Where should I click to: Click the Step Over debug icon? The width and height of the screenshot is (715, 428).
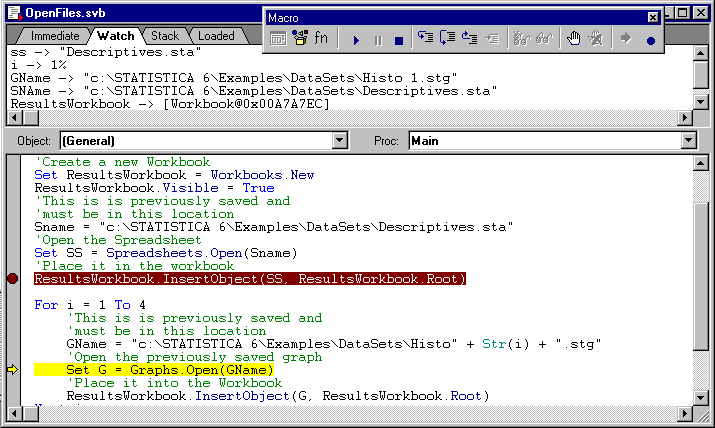(x=447, y=39)
